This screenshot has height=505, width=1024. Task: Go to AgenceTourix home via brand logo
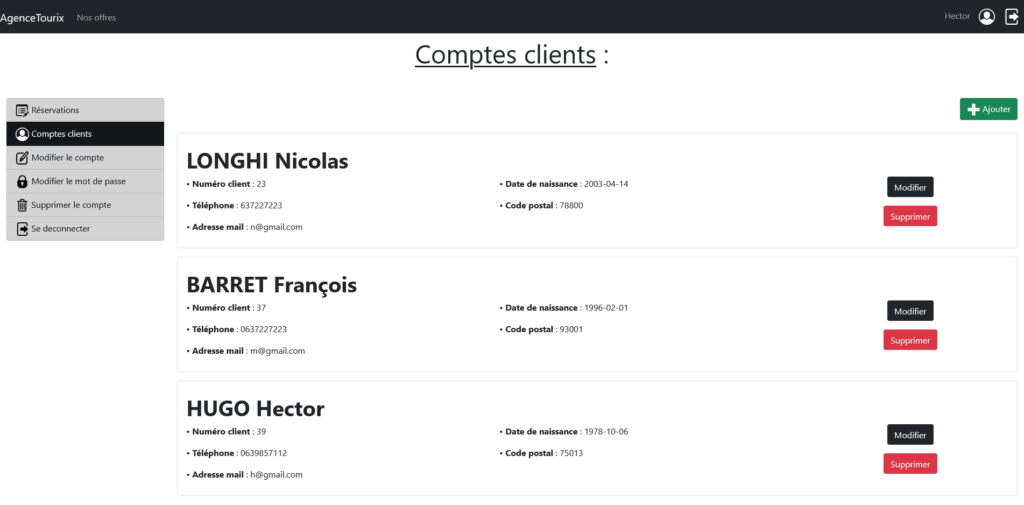click(x=32, y=17)
